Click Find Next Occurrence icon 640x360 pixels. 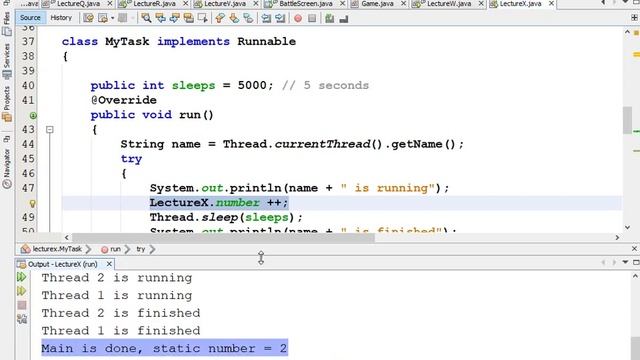pos(175,18)
